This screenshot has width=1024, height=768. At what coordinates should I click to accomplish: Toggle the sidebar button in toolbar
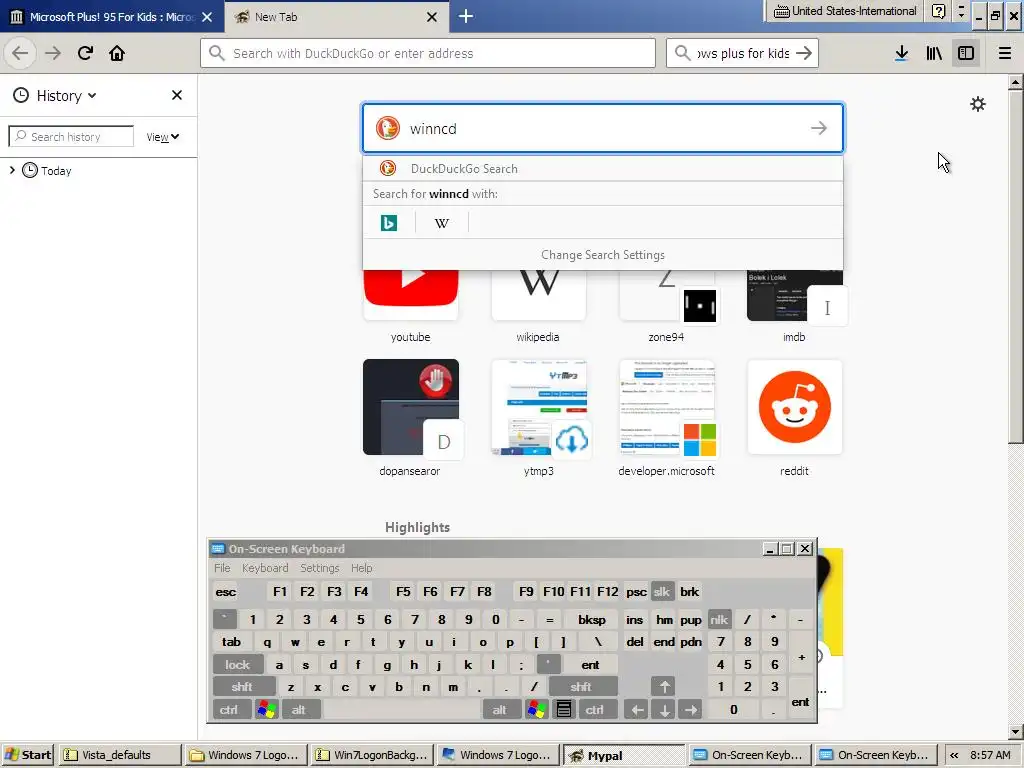pos(966,53)
